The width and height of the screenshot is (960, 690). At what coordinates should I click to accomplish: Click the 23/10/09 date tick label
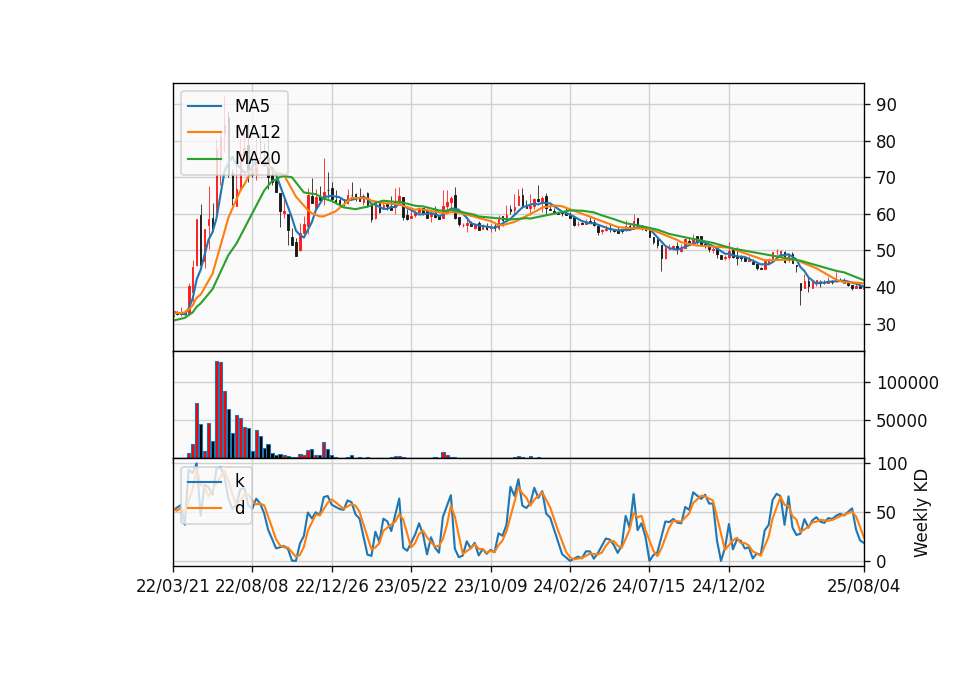tap(490, 587)
